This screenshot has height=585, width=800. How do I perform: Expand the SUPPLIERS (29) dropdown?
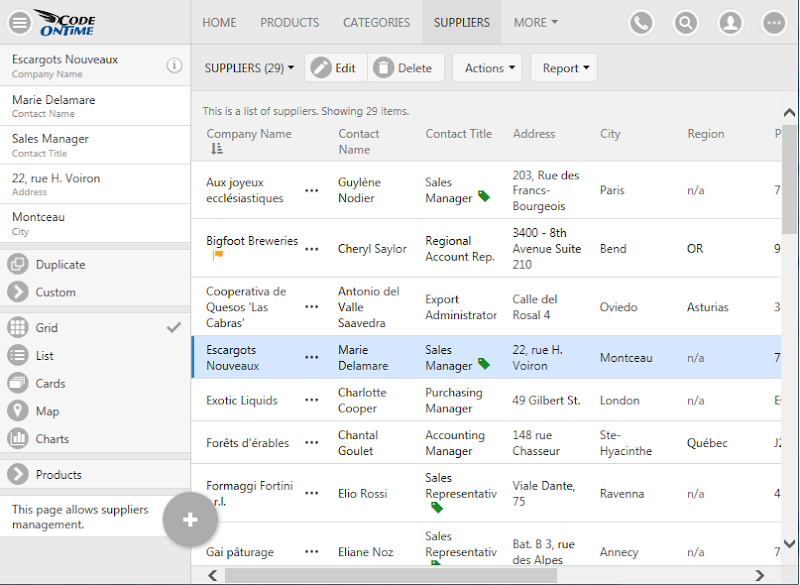(249, 68)
